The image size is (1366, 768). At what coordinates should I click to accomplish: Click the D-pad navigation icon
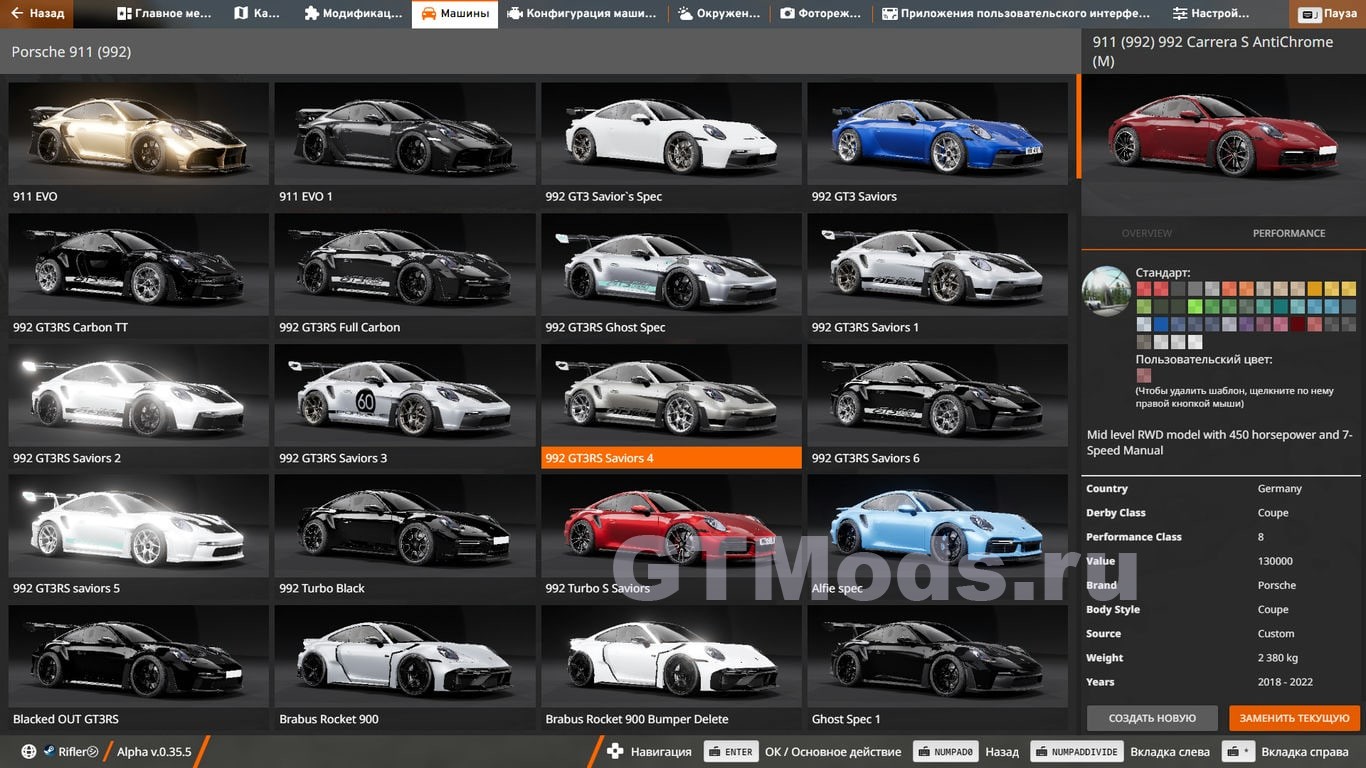(615, 752)
